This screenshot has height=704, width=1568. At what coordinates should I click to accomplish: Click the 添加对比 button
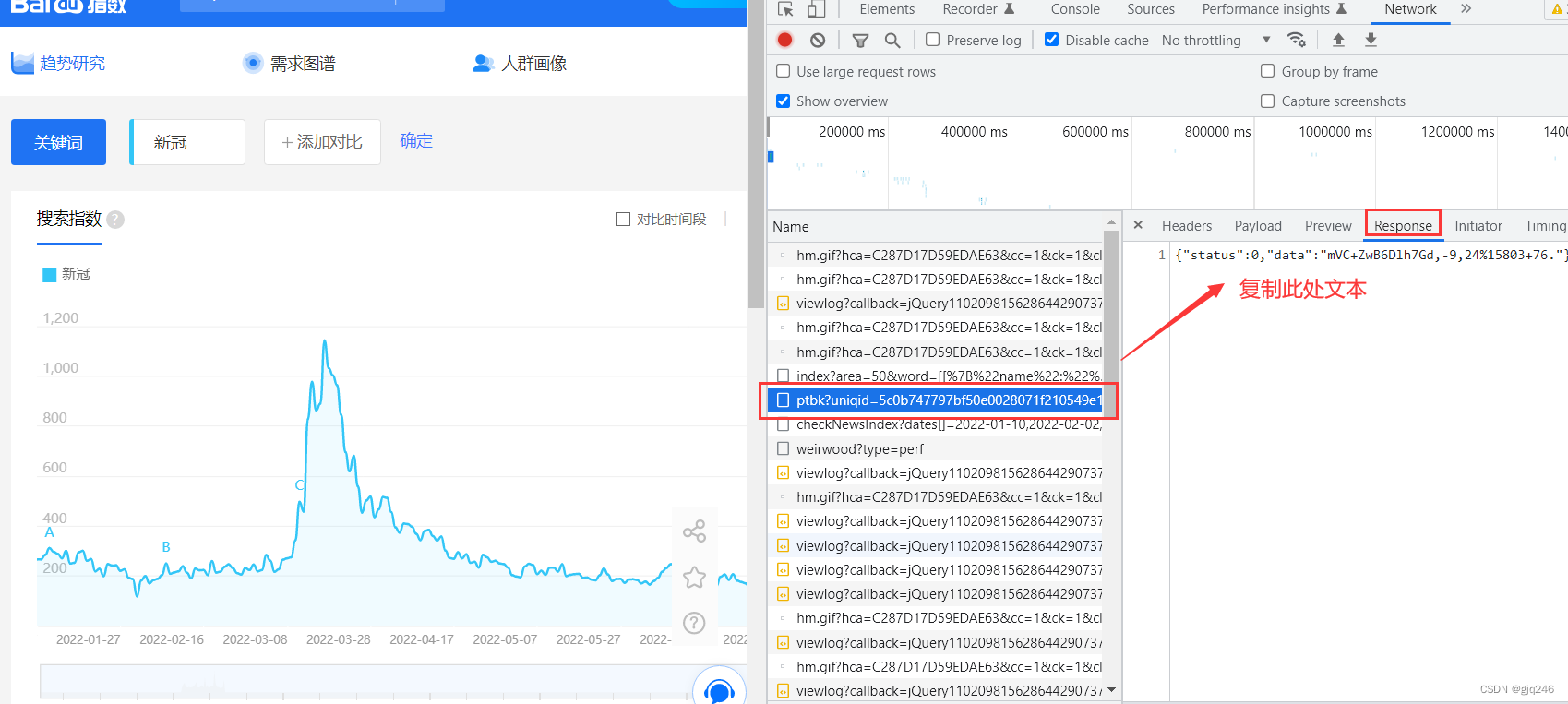click(322, 142)
